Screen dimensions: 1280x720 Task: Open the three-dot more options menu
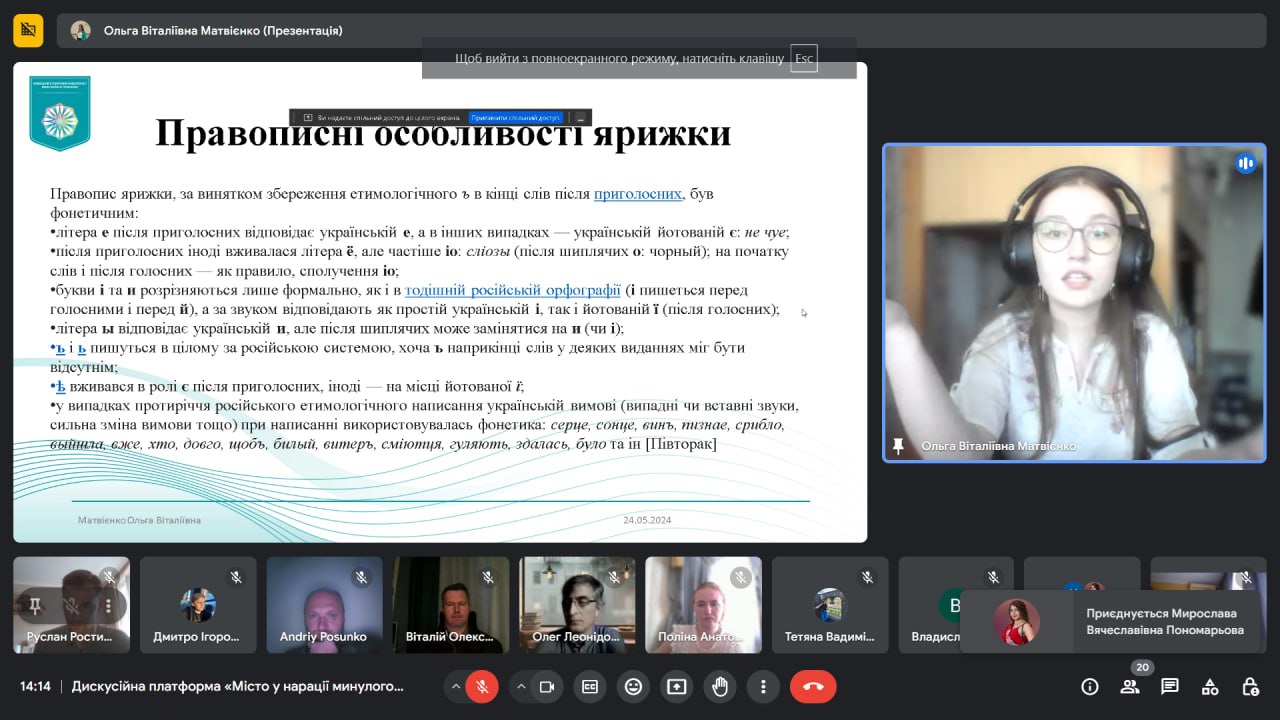763,686
